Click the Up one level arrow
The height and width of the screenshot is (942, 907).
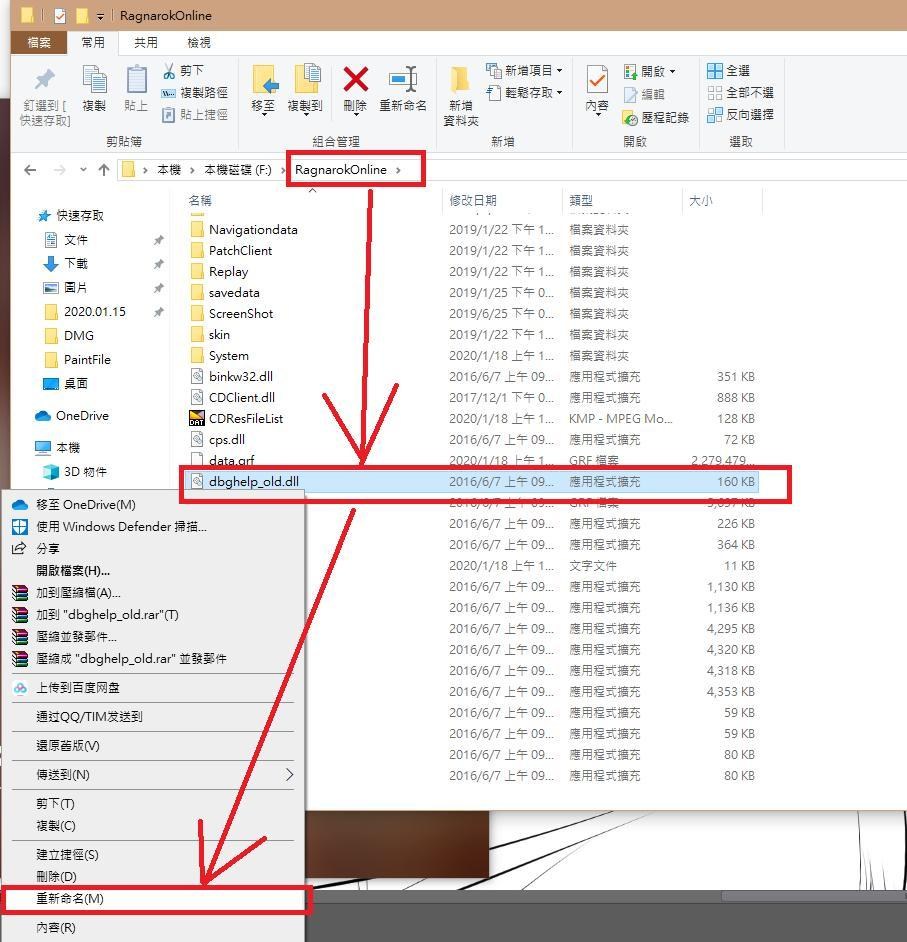pos(104,170)
